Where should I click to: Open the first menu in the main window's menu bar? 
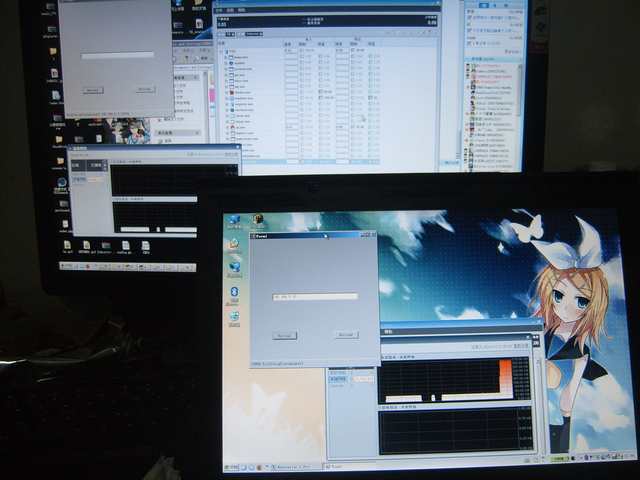coord(220,10)
